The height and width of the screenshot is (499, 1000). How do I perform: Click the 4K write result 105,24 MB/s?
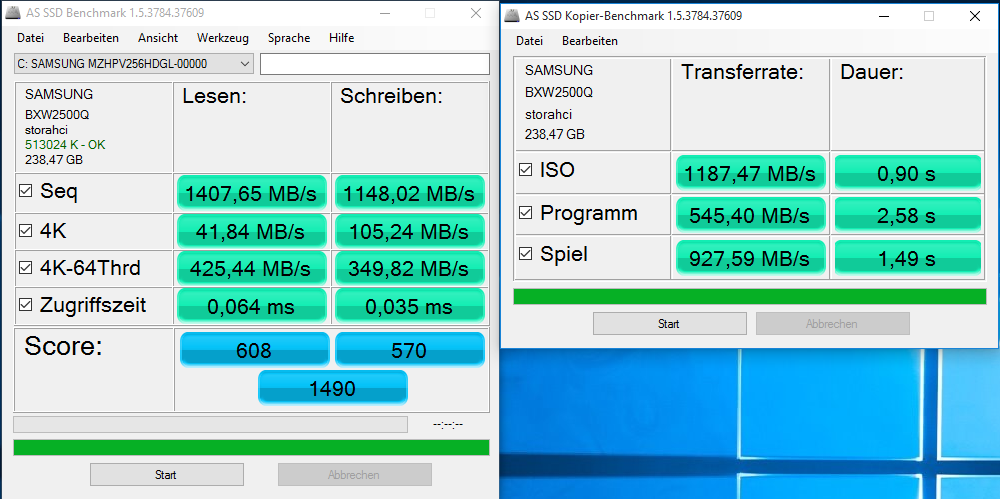[409, 231]
